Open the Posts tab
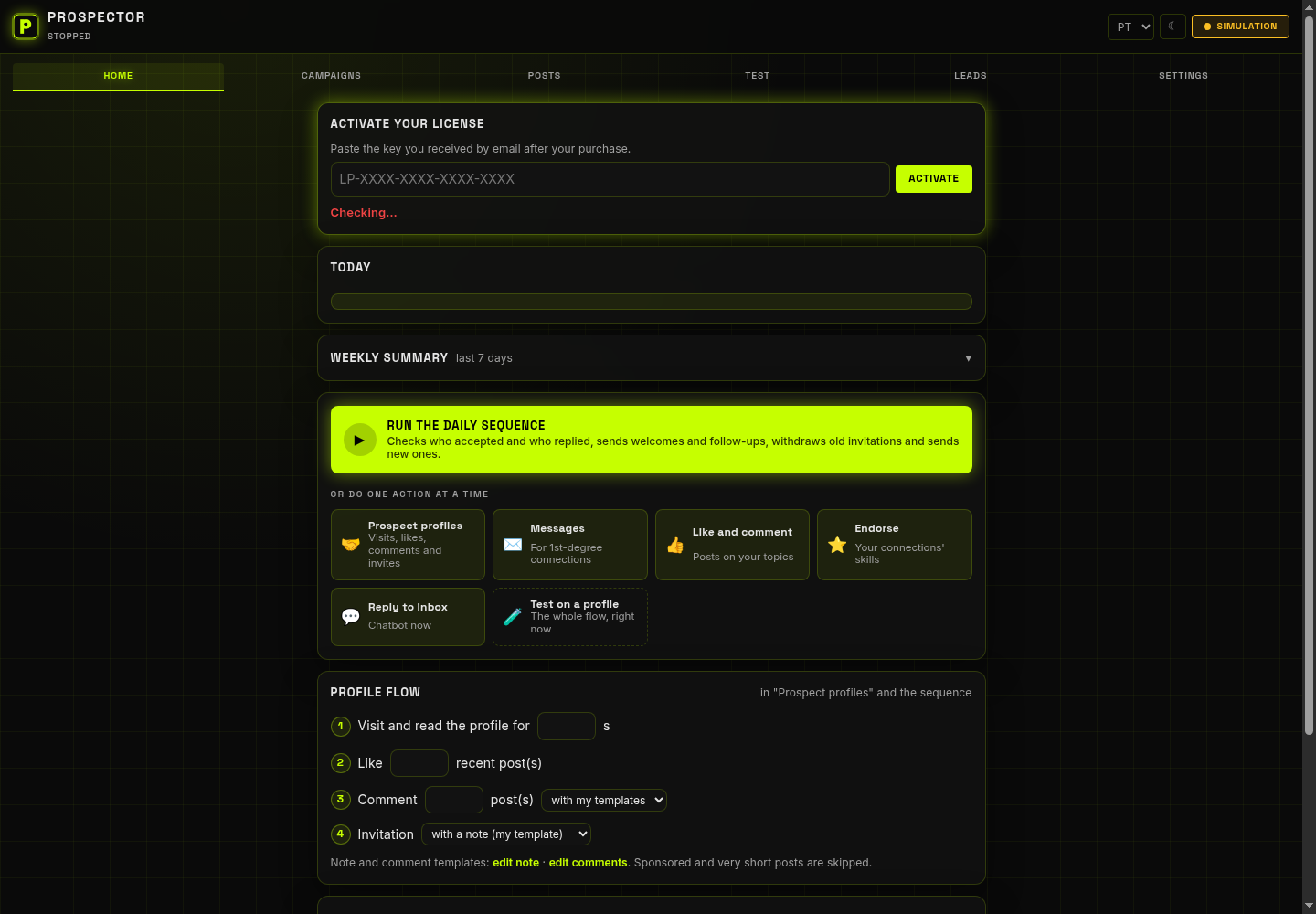The image size is (1316, 914). 544,76
